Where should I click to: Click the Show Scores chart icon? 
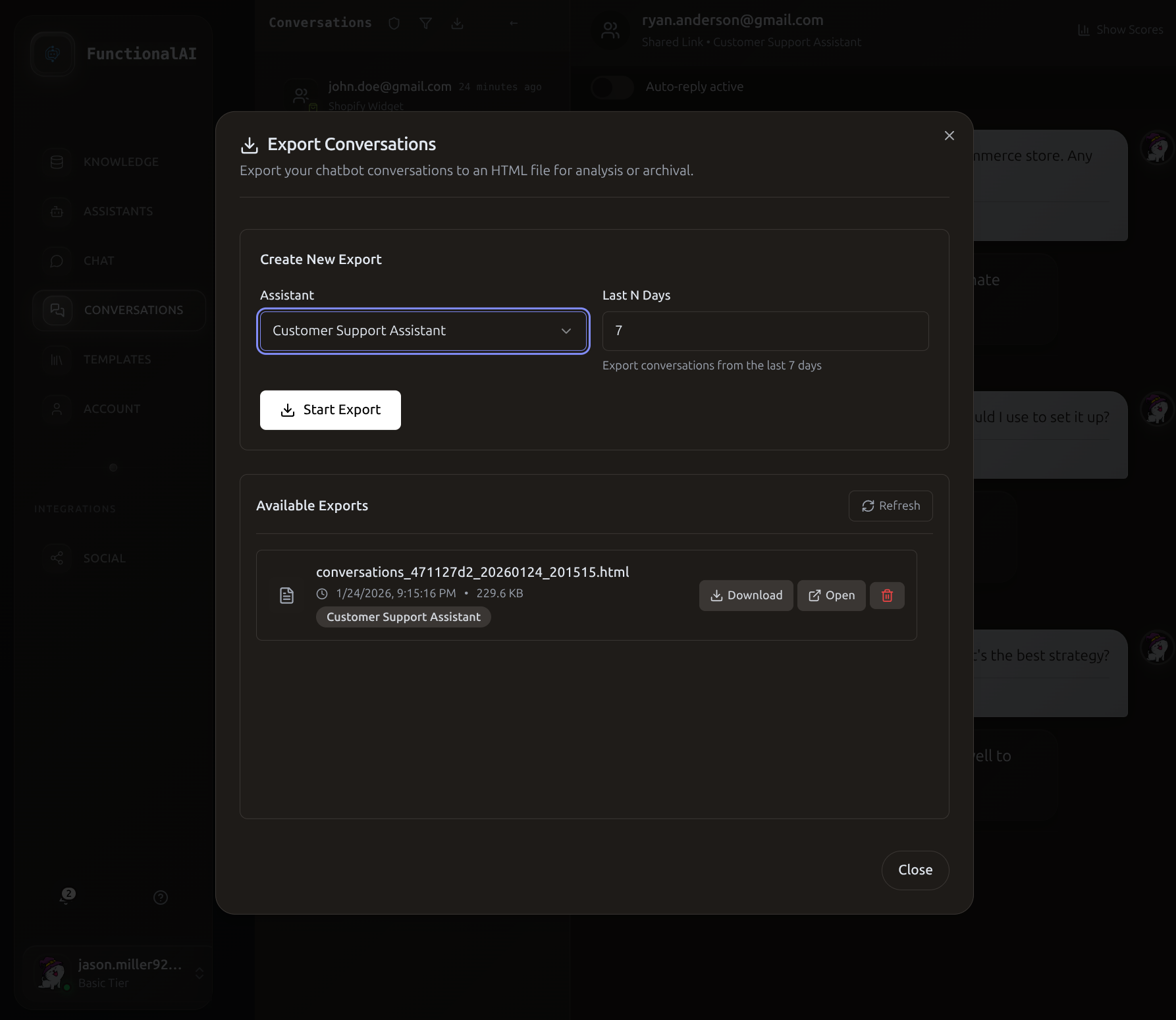[1083, 30]
